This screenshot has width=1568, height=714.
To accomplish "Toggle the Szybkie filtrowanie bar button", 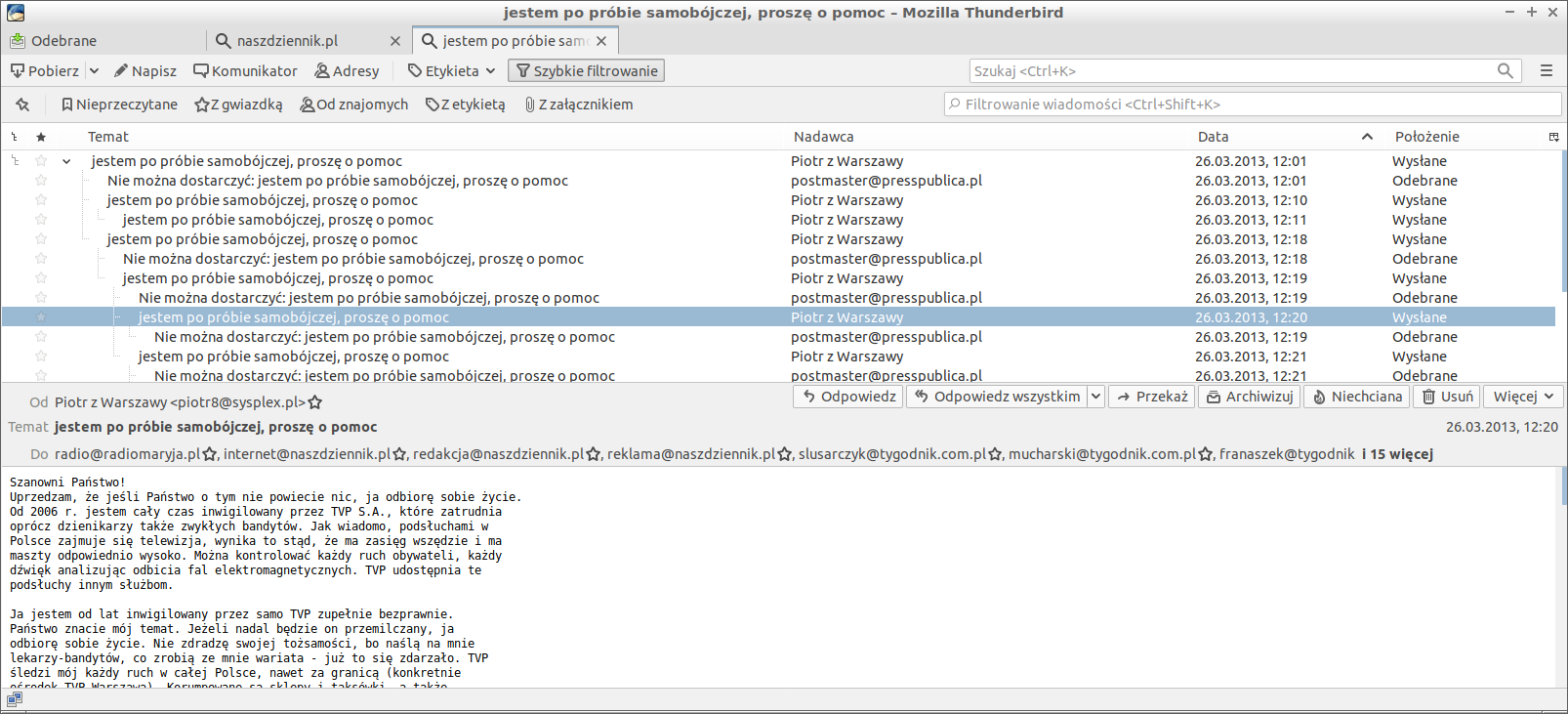I will coord(586,71).
